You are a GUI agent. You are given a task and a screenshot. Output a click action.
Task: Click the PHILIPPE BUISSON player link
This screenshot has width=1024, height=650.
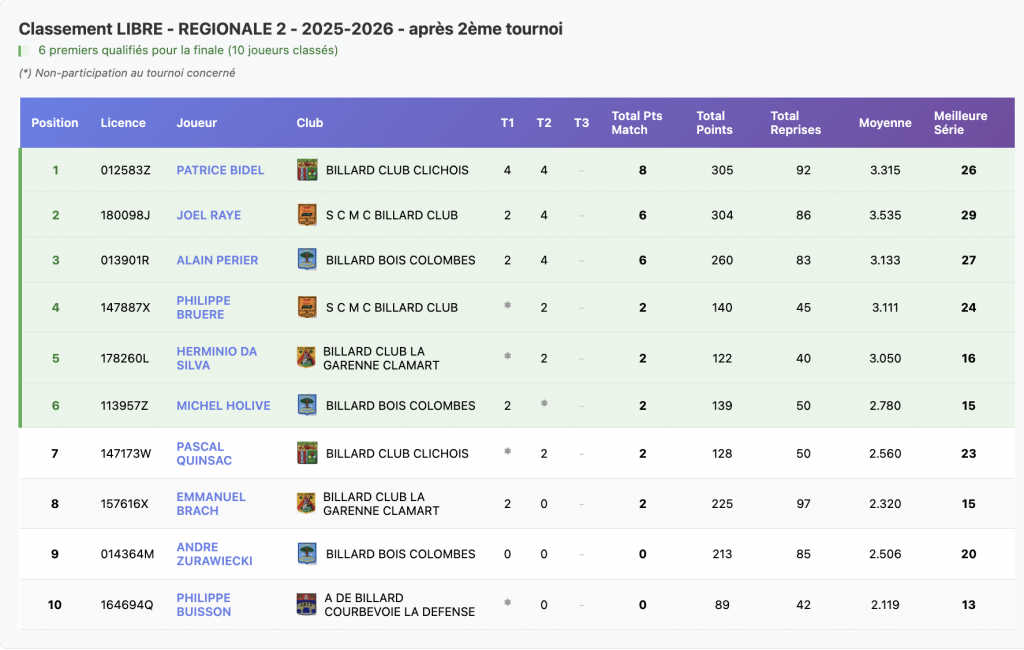coord(204,604)
